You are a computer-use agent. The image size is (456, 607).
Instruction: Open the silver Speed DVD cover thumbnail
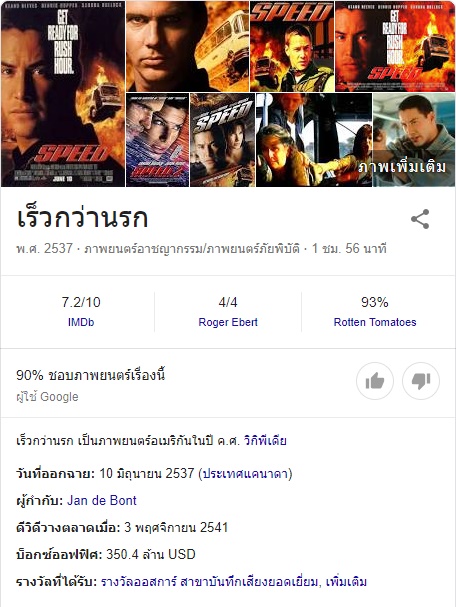click(223, 140)
